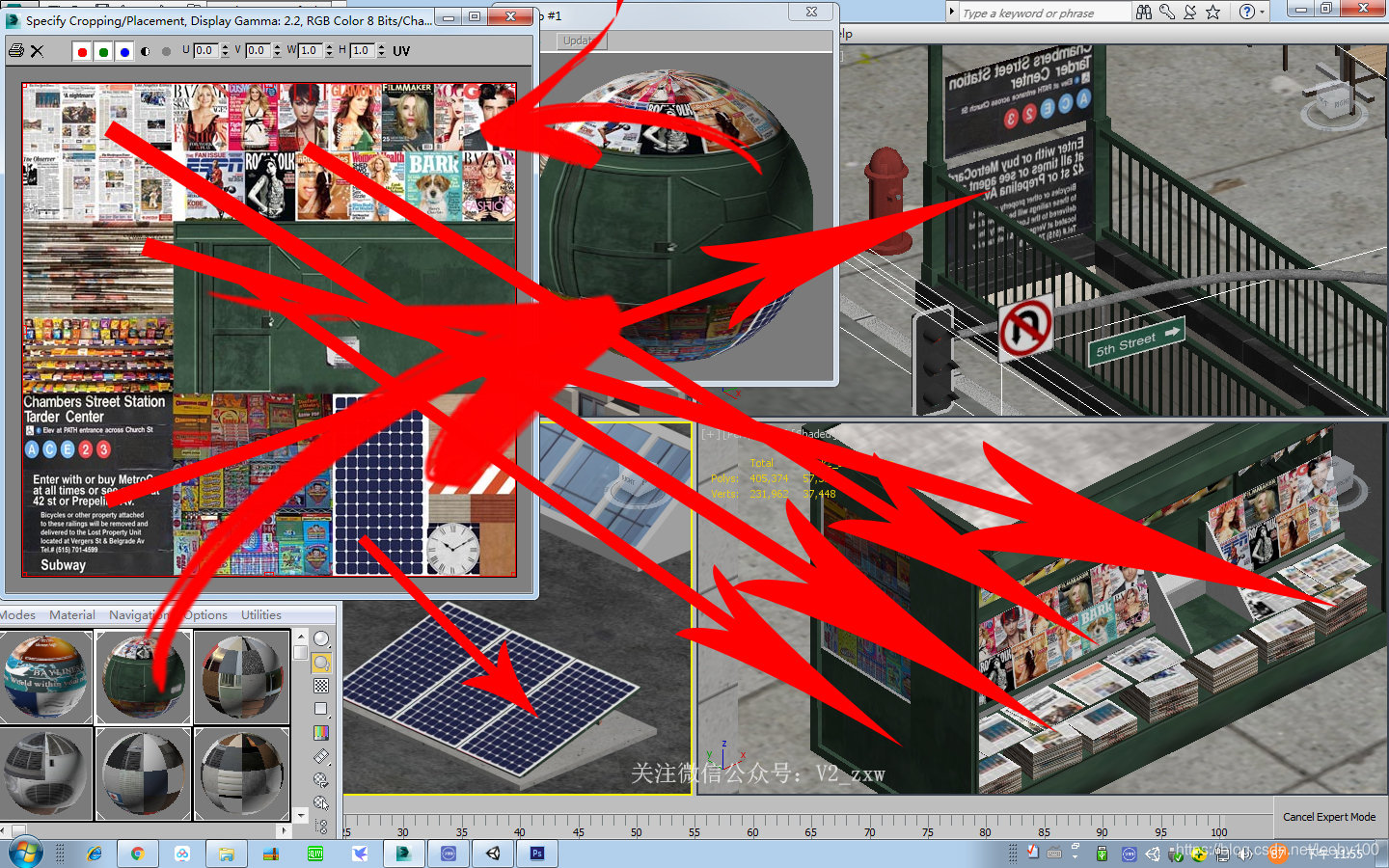Click the H value spinner arrows

tap(382, 50)
